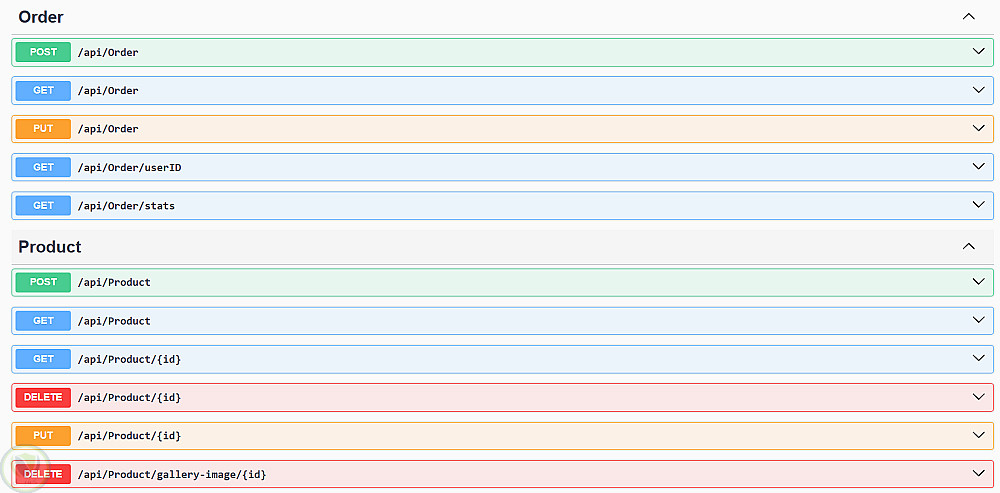The width and height of the screenshot is (1000, 493).
Task: Open the GET /api/Product/{id} path
Action: tap(129, 359)
